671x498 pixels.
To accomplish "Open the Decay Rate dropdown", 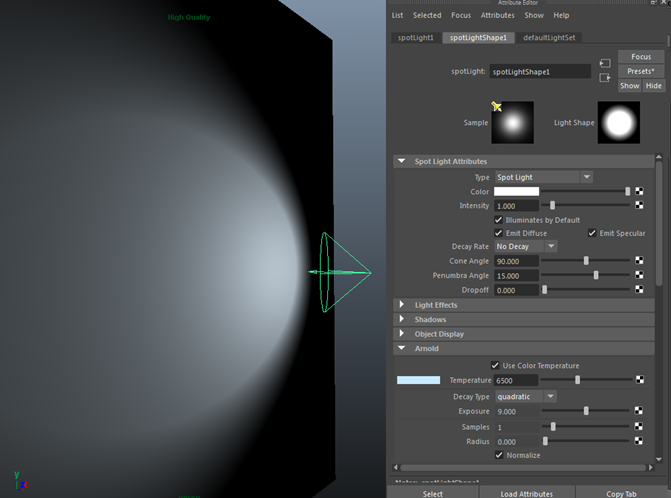I will pos(526,246).
